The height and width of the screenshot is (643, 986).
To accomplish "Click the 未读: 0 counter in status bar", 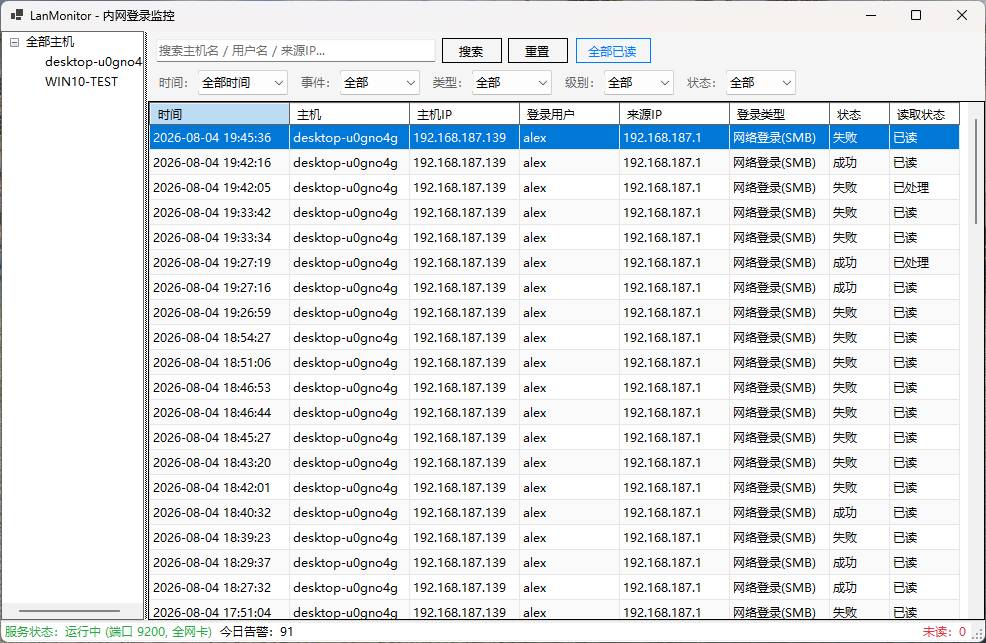I will click(x=944, y=632).
